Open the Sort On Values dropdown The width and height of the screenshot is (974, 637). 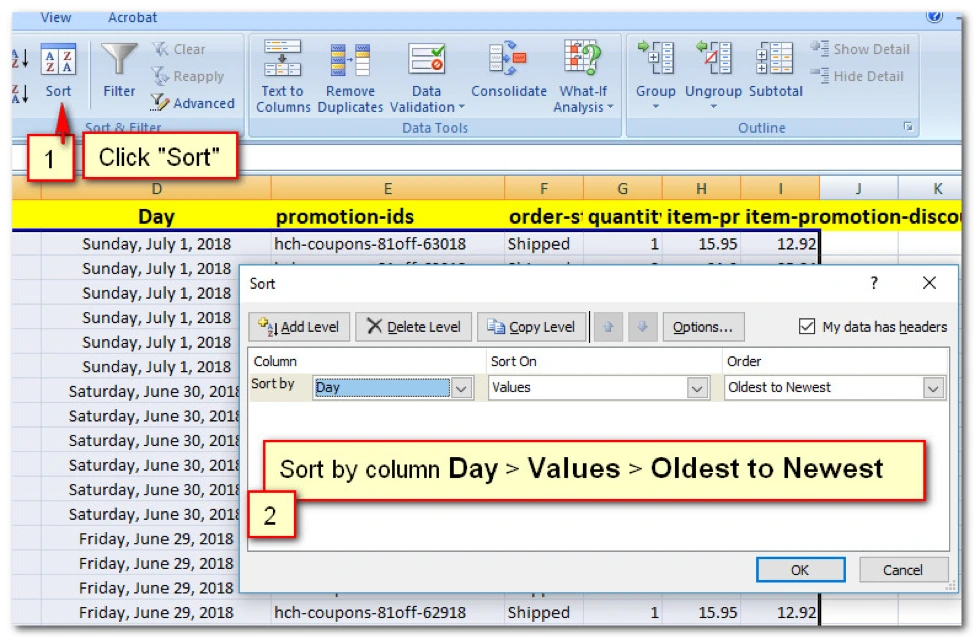pyautogui.click(x=697, y=388)
